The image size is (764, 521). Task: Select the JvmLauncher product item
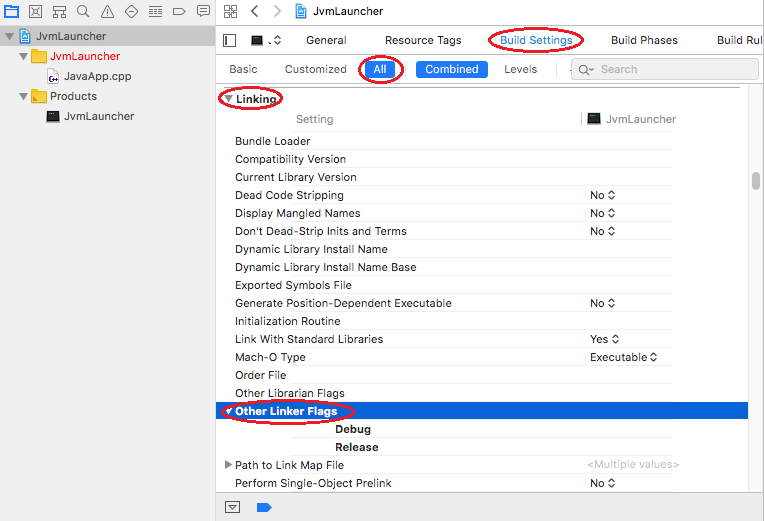coord(99,116)
